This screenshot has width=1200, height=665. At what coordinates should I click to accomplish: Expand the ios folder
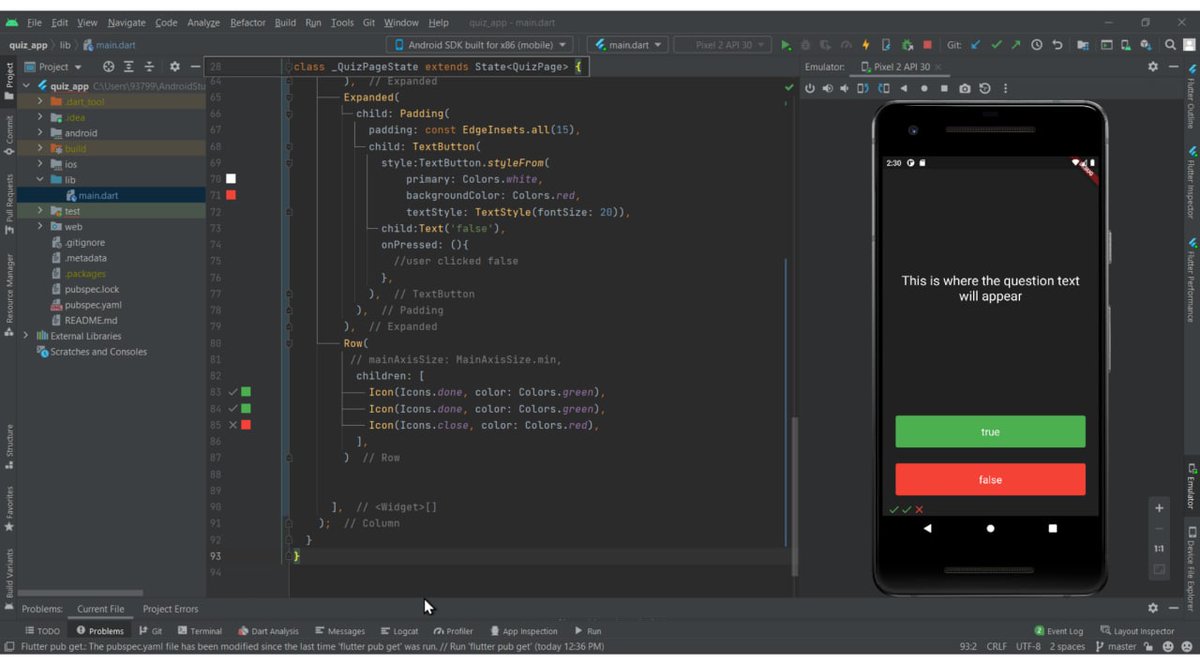[40, 164]
